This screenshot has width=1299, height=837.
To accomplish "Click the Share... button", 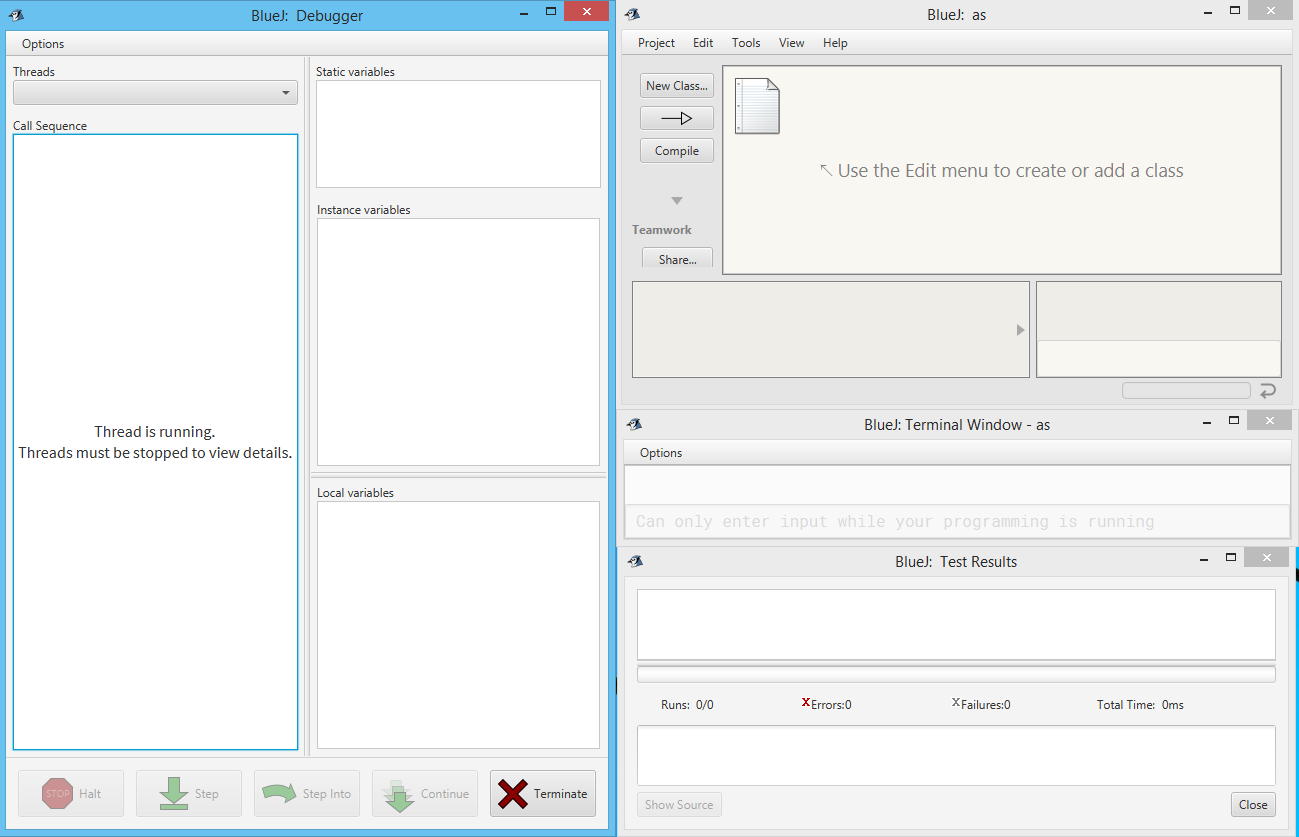I will 677,259.
